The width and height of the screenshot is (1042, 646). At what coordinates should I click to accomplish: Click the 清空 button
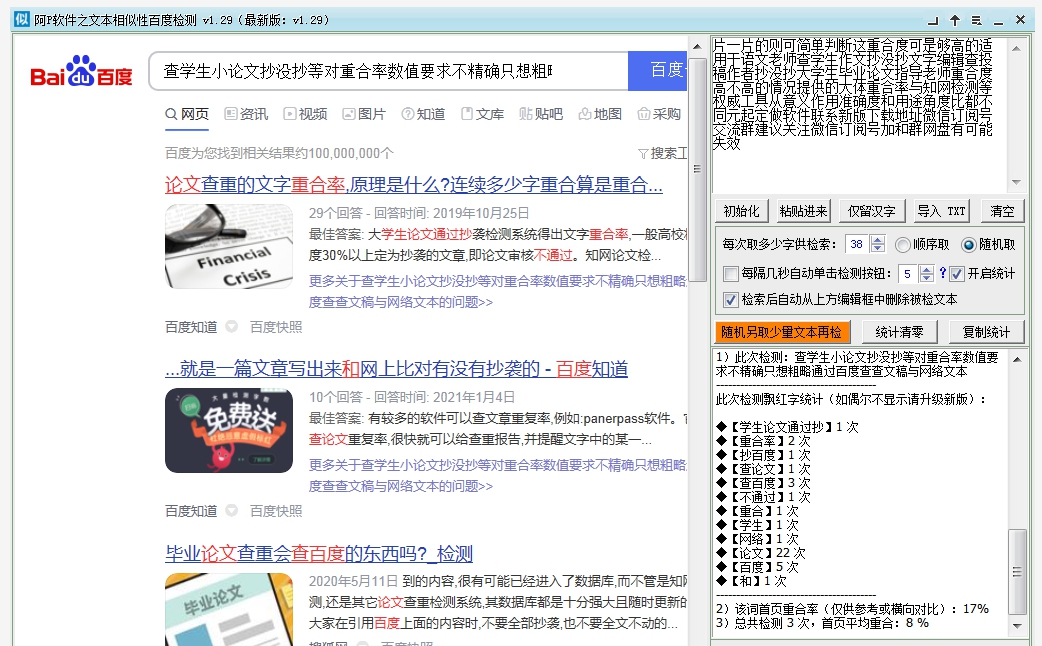1002,211
